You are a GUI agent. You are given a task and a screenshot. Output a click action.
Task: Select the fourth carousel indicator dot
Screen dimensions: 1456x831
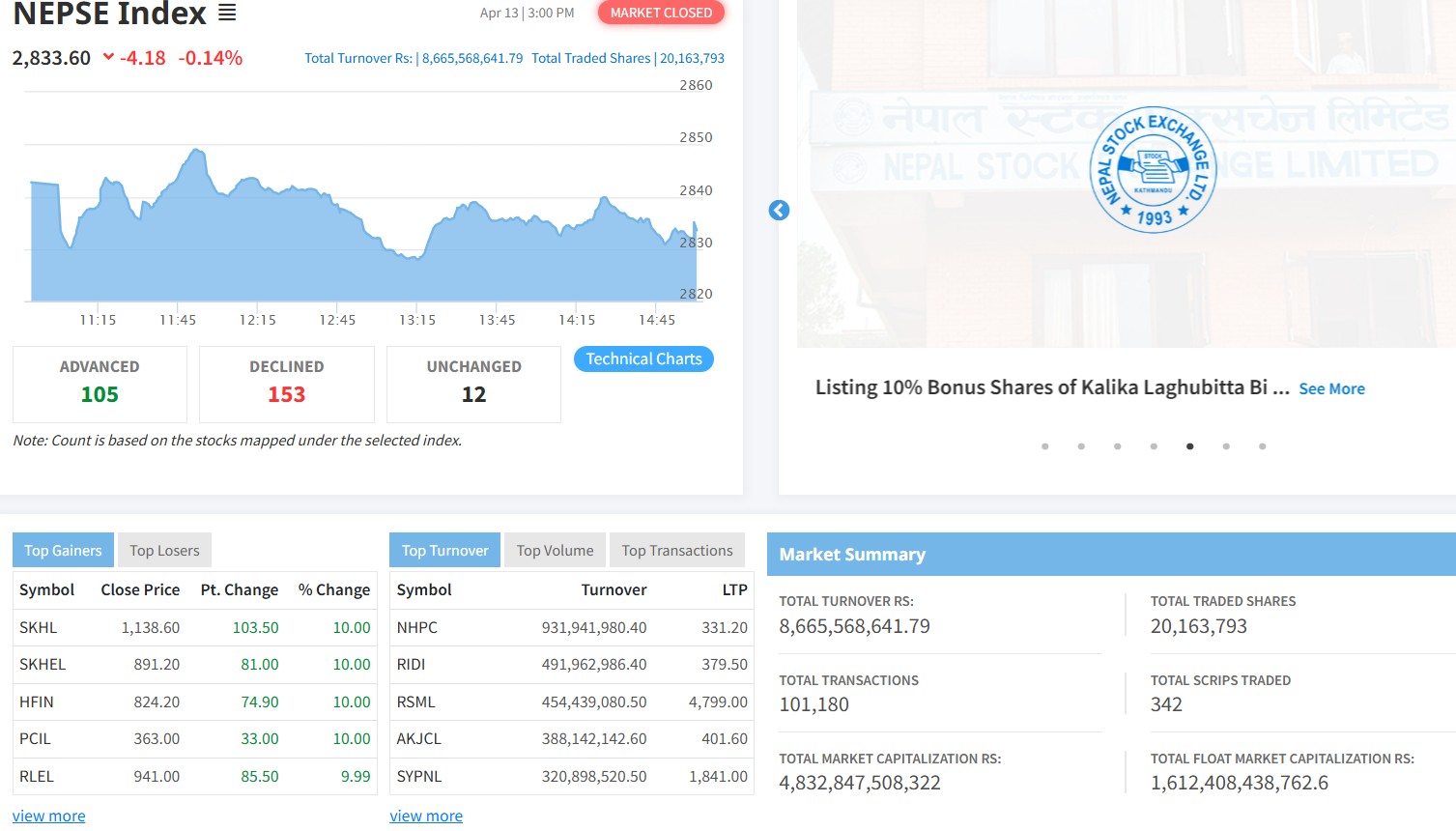[1154, 446]
